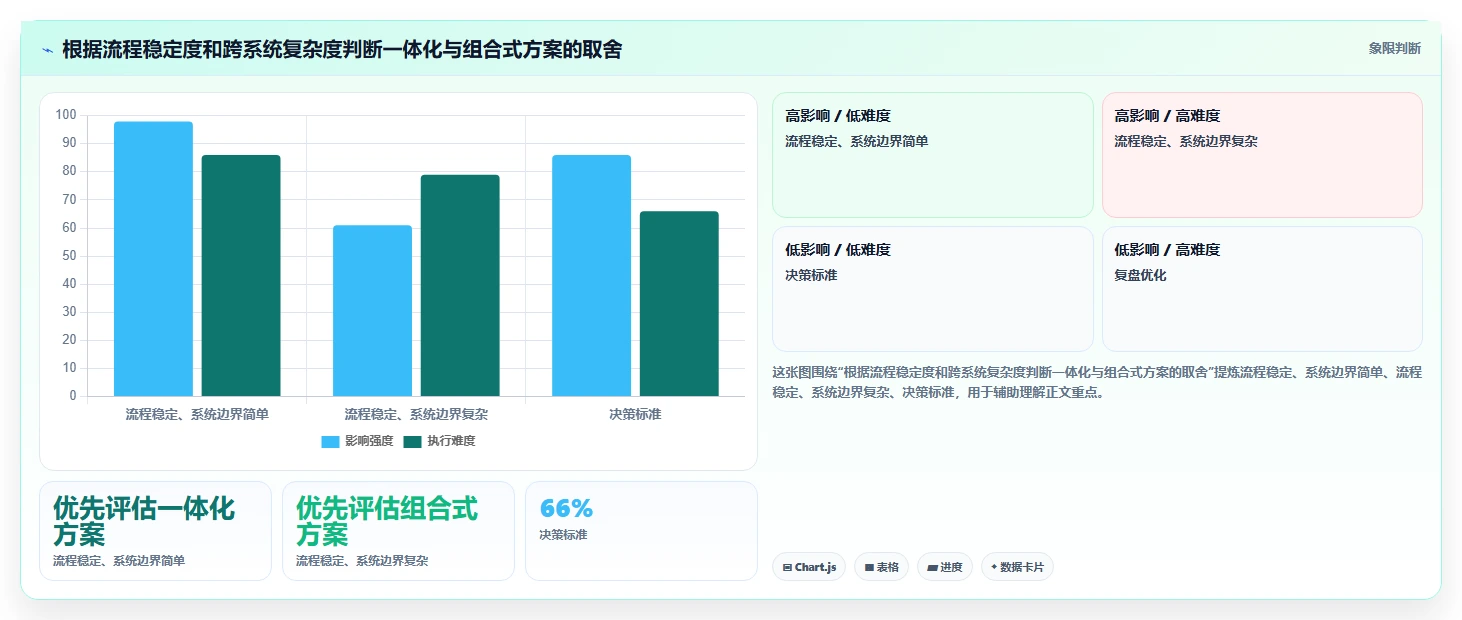Click the 决策标准 x-axis label
The image size is (1462, 620).
(x=635, y=414)
